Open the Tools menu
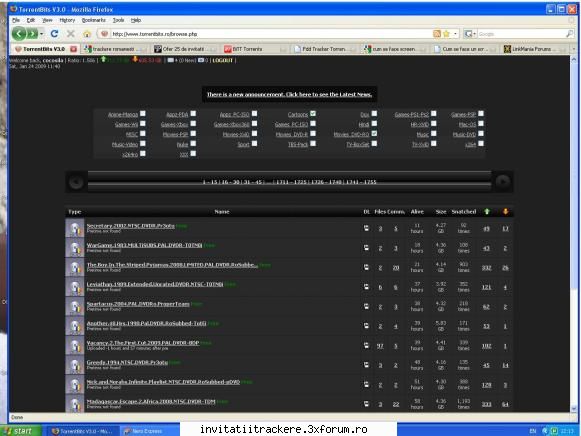Image resolution: width=581 pixels, height=436 pixels. (118, 20)
